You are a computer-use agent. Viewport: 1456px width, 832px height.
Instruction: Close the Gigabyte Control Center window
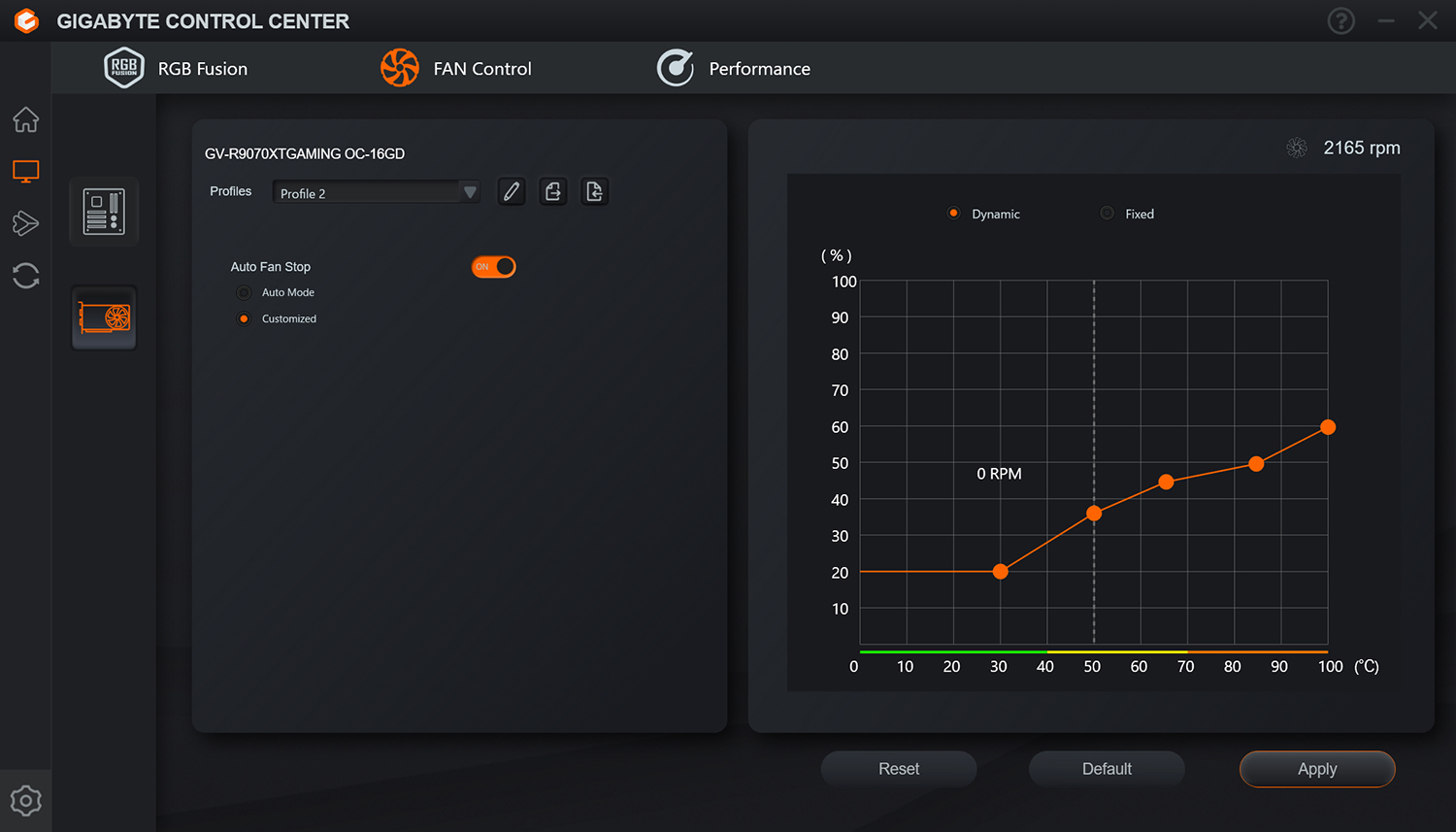click(x=1428, y=20)
